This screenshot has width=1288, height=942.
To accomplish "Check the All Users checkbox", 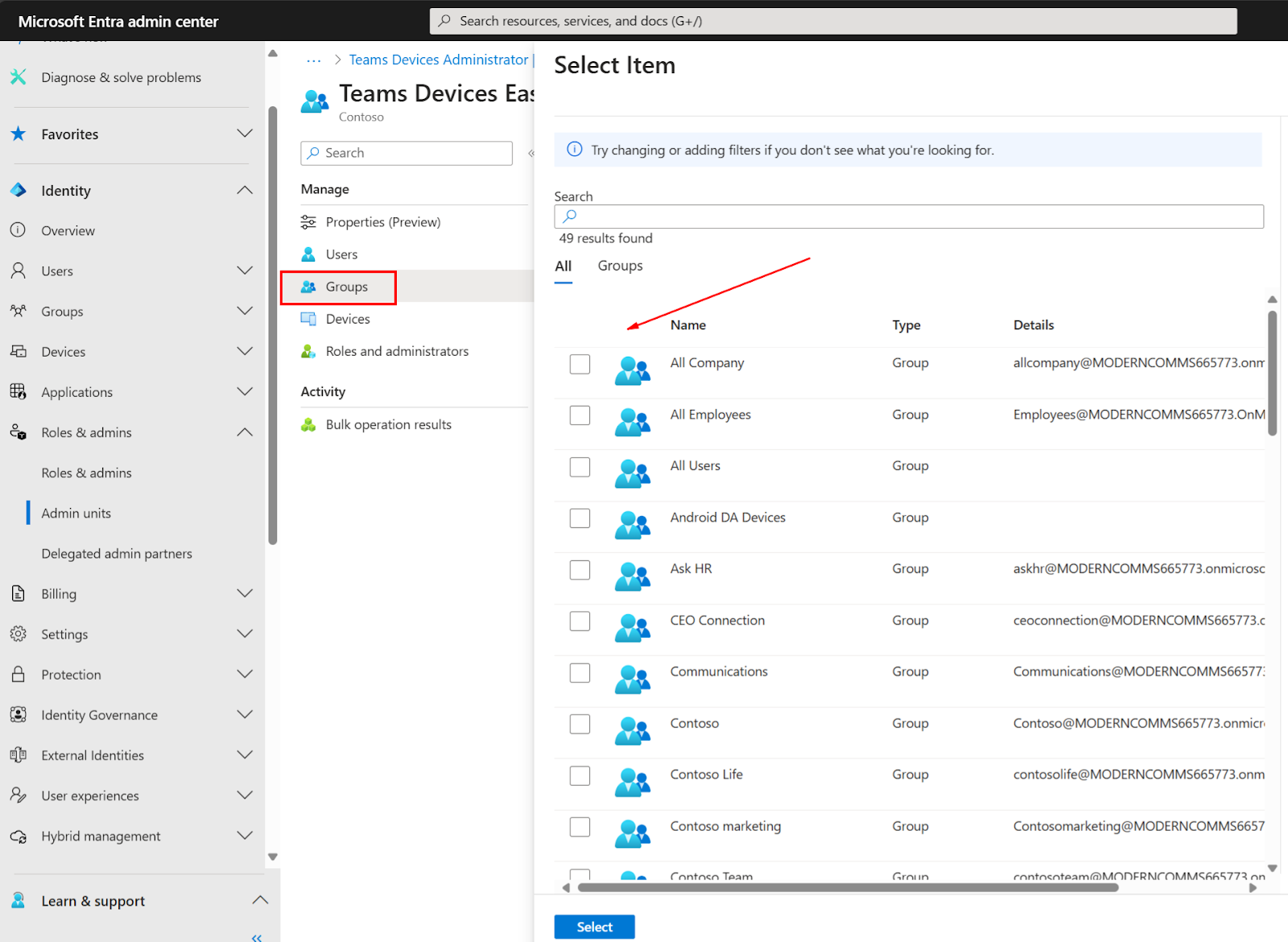I will click(580, 467).
